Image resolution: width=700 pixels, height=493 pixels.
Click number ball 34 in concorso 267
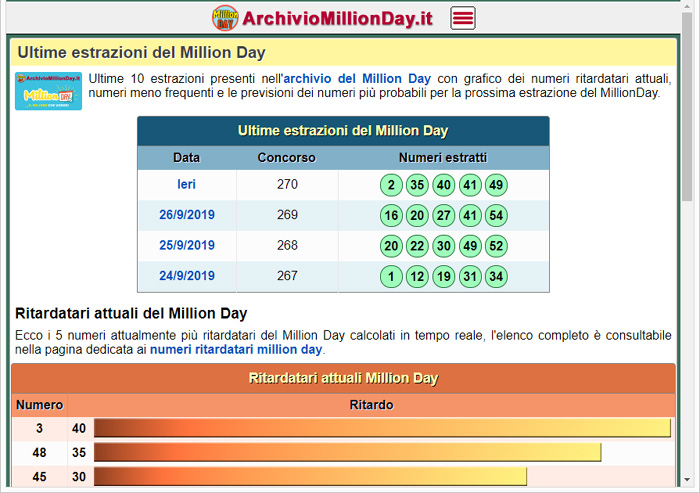pos(496,277)
